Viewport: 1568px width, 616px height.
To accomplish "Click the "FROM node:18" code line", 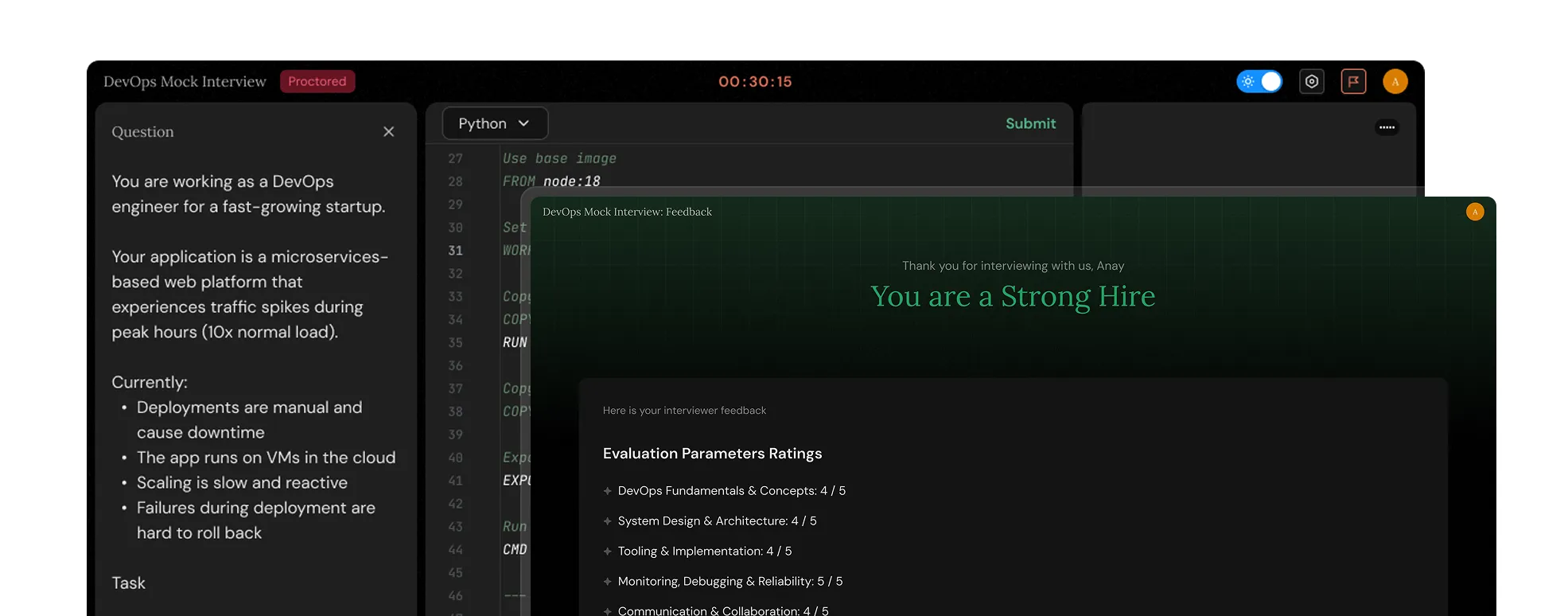I will tap(551, 181).
